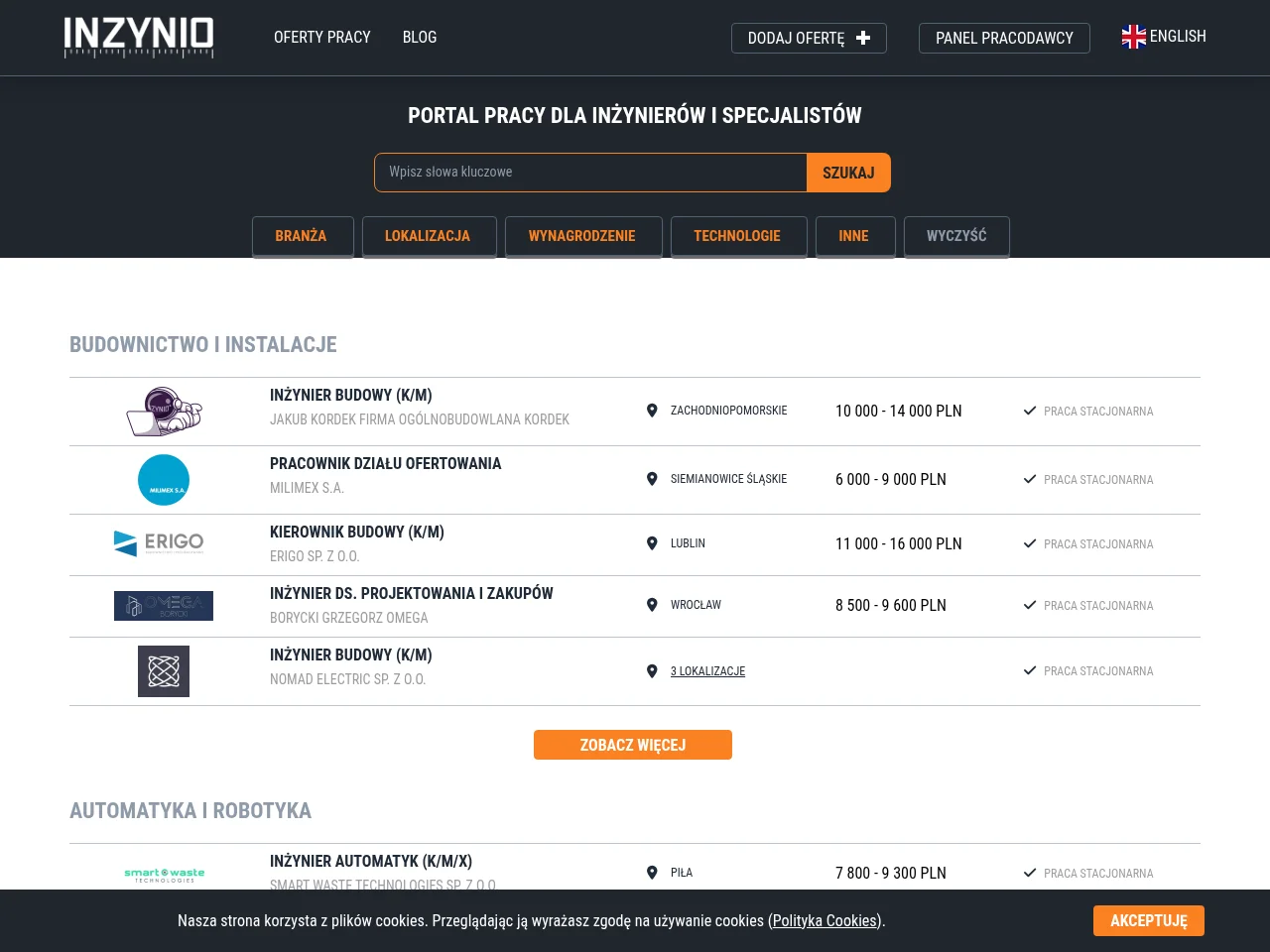Click checkmark icon in Jakub Kordek row

tap(1030, 411)
